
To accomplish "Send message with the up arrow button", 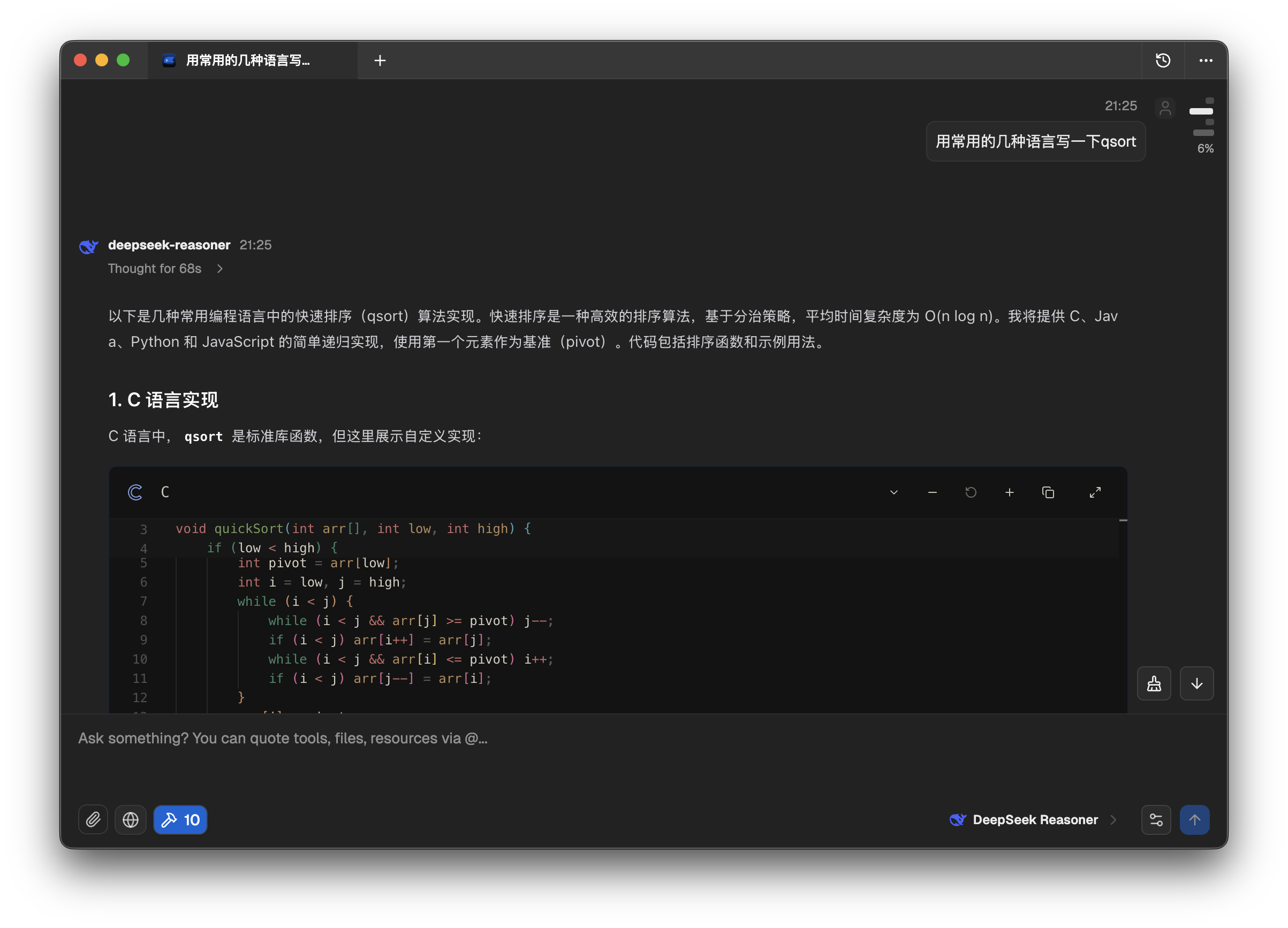I will pyautogui.click(x=1194, y=819).
